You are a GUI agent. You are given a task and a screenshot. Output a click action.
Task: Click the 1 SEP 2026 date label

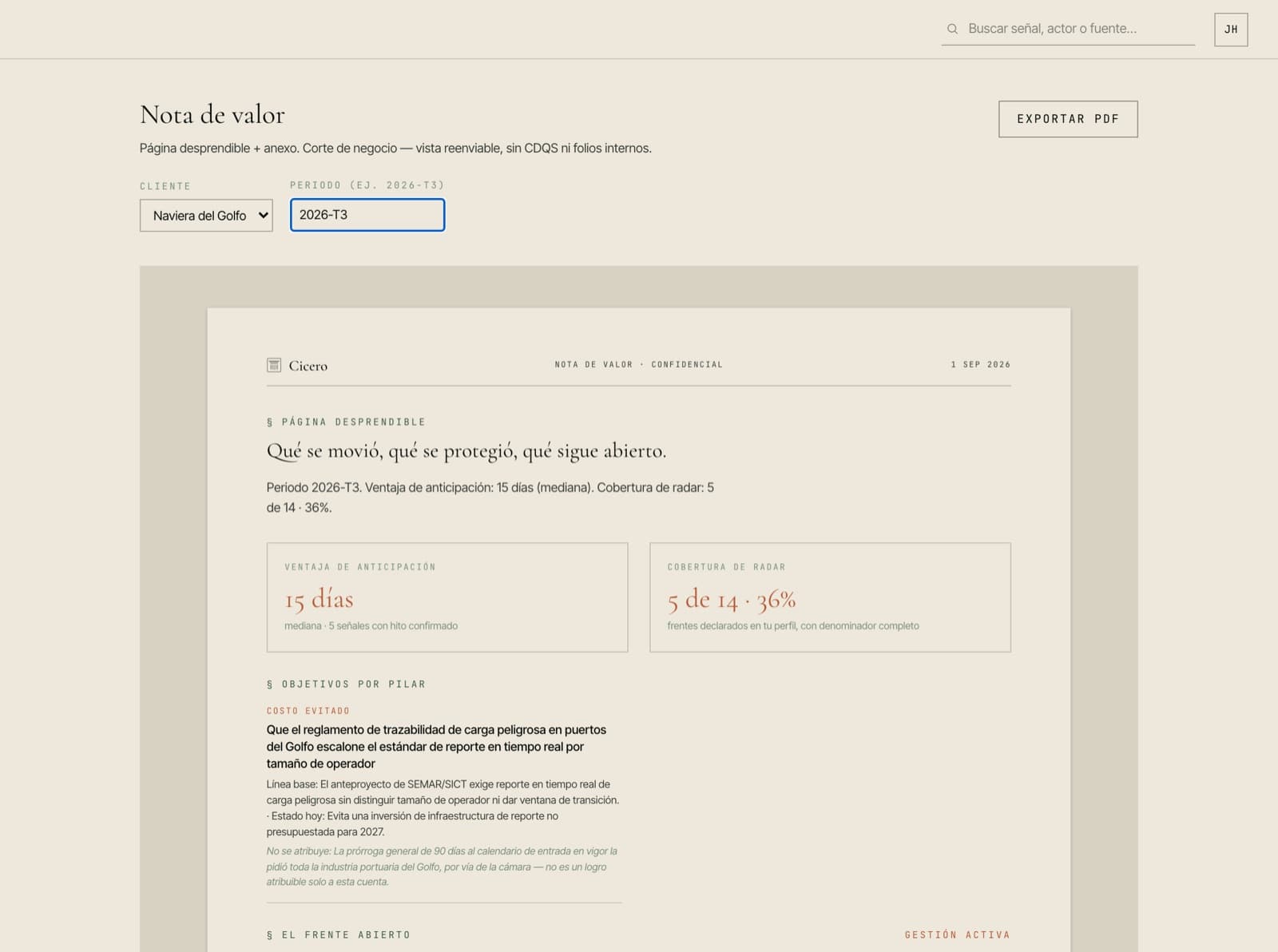coord(980,364)
